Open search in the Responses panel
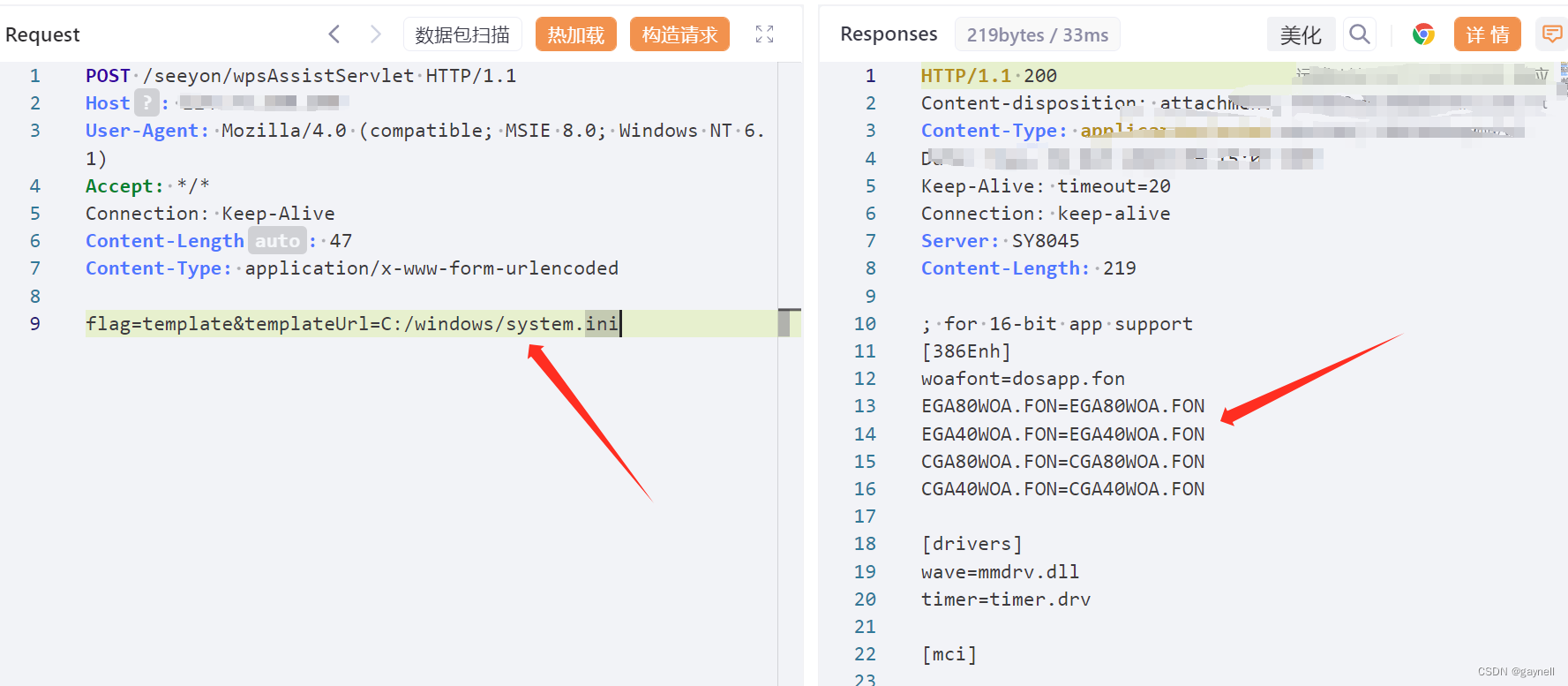 point(1360,34)
